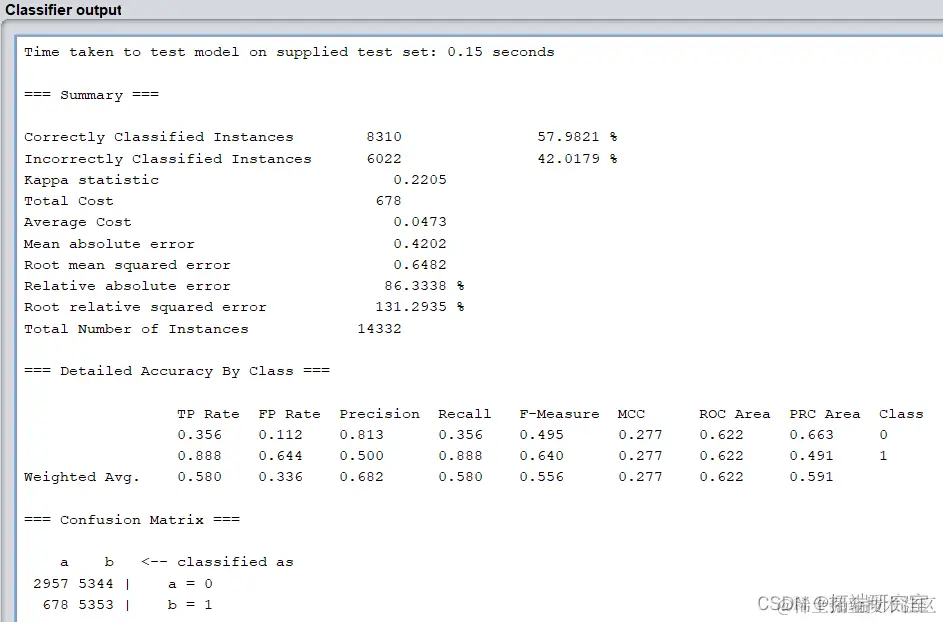
Task: Click the weighted F-Measure 0.556
Action: [541, 477]
